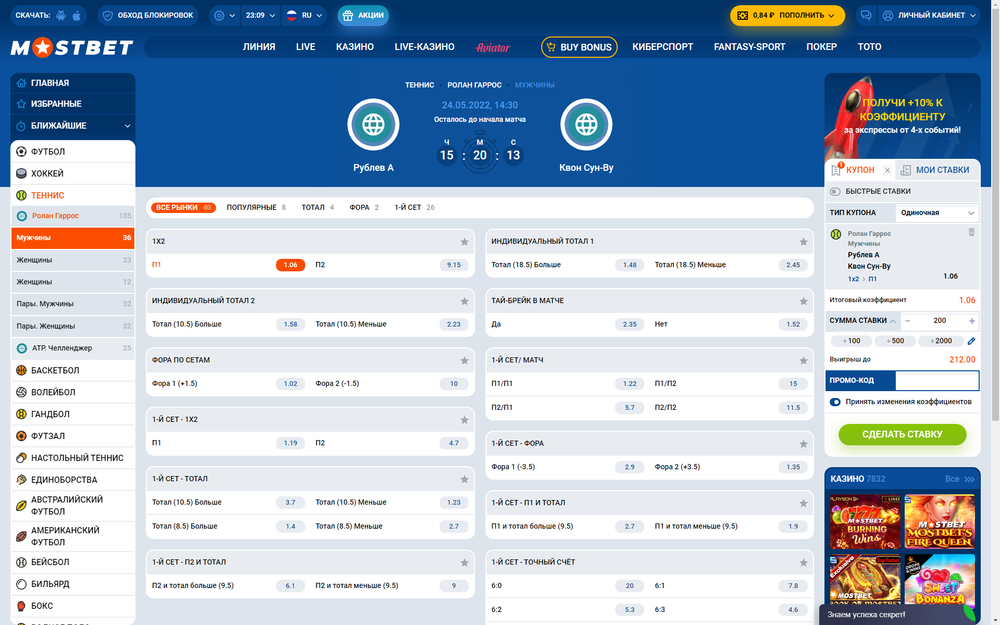This screenshot has width=1000, height=625.
Task: Expand the Ближайшие sidebar section
Action: coord(73,126)
